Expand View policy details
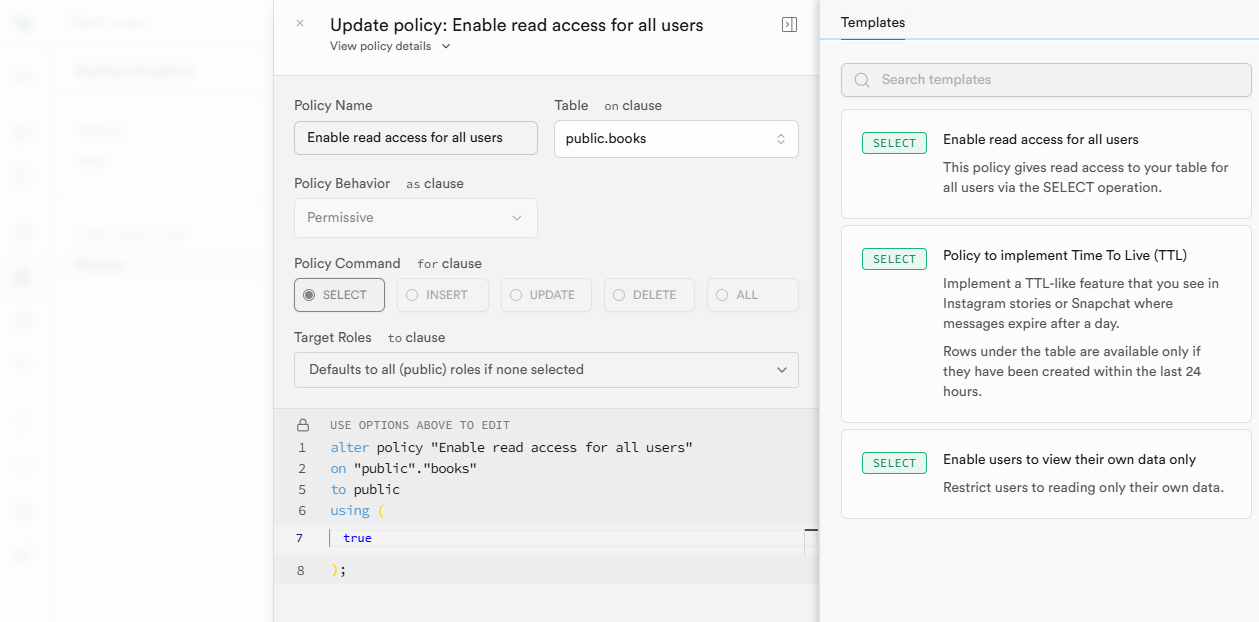The height and width of the screenshot is (622, 1259). tap(389, 46)
